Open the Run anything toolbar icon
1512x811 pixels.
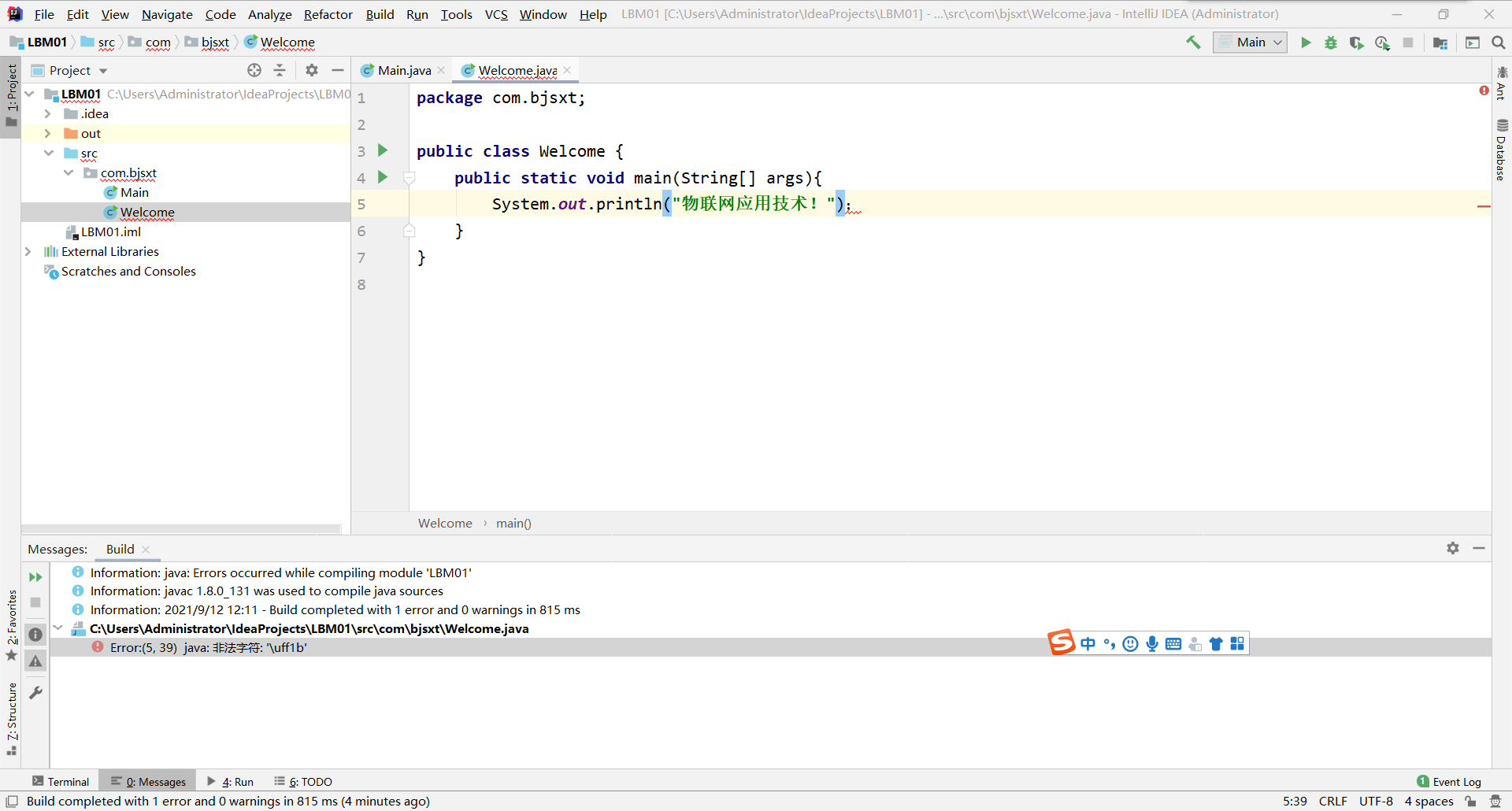pyautogui.click(x=1473, y=43)
